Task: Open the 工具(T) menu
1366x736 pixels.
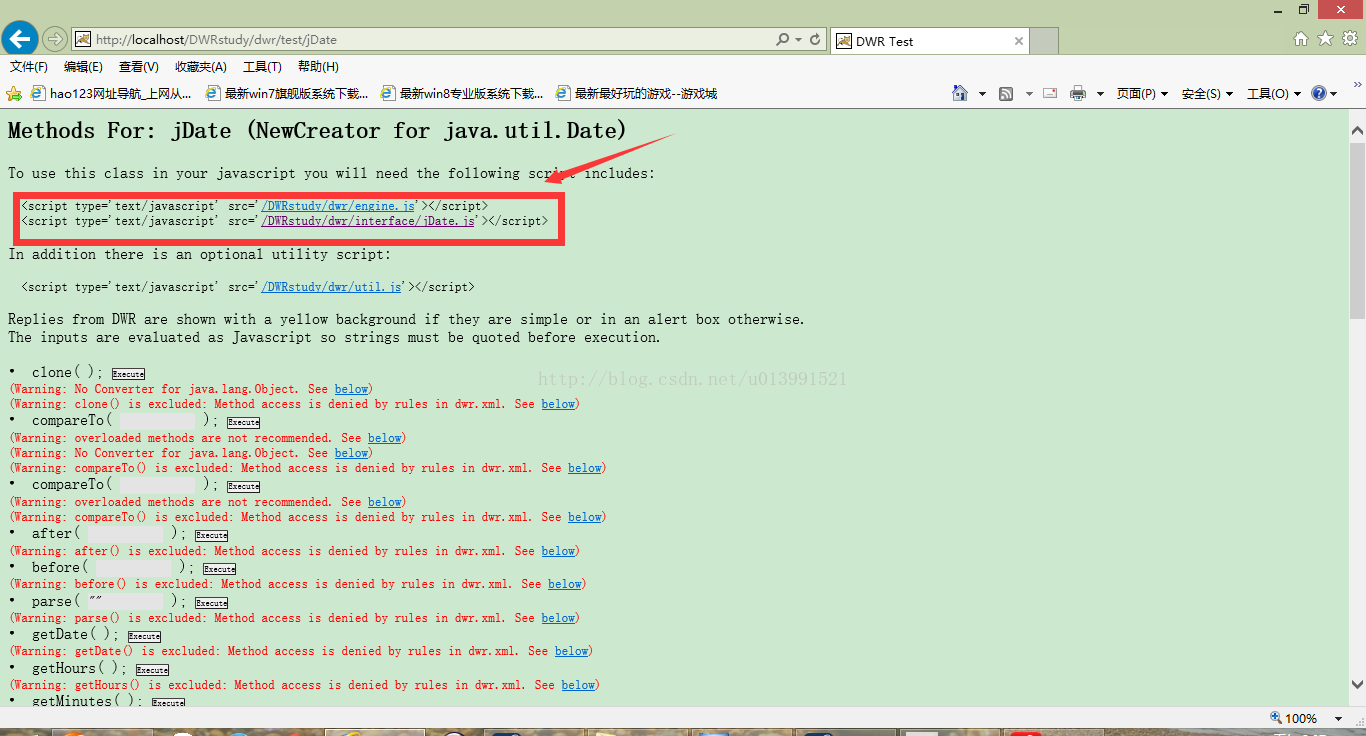Action: (262, 67)
